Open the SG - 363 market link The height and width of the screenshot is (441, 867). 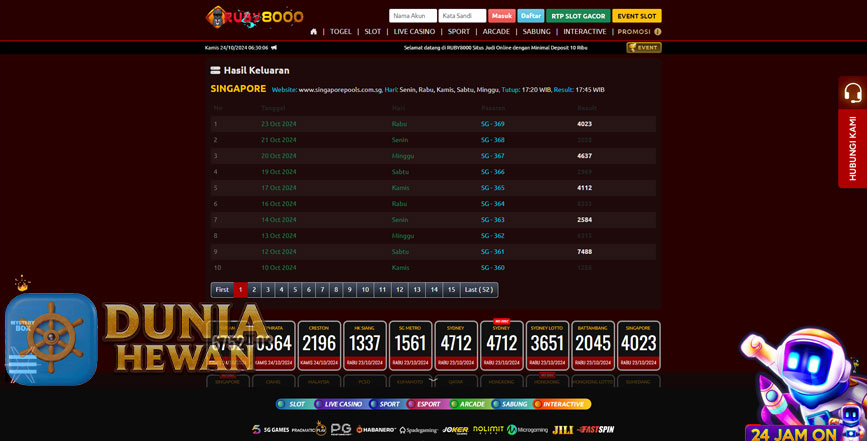pyautogui.click(x=492, y=219)
